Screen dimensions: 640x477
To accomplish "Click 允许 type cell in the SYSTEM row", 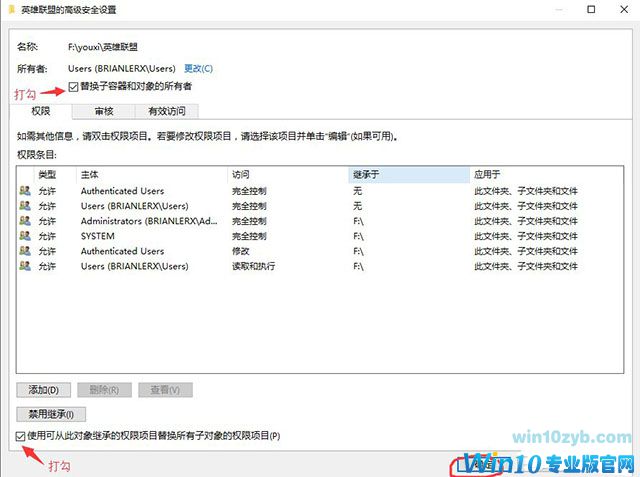I will click(x=47, y=236).
